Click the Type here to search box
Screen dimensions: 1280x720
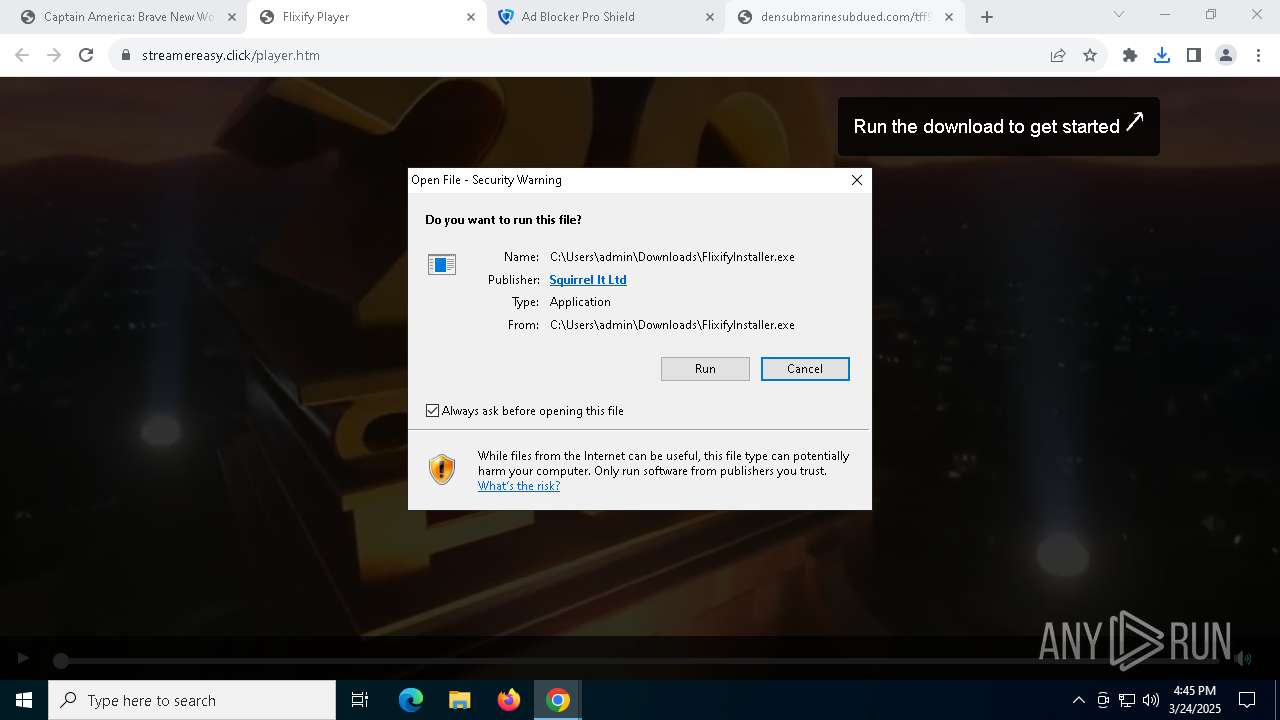(x=192, y=700)
